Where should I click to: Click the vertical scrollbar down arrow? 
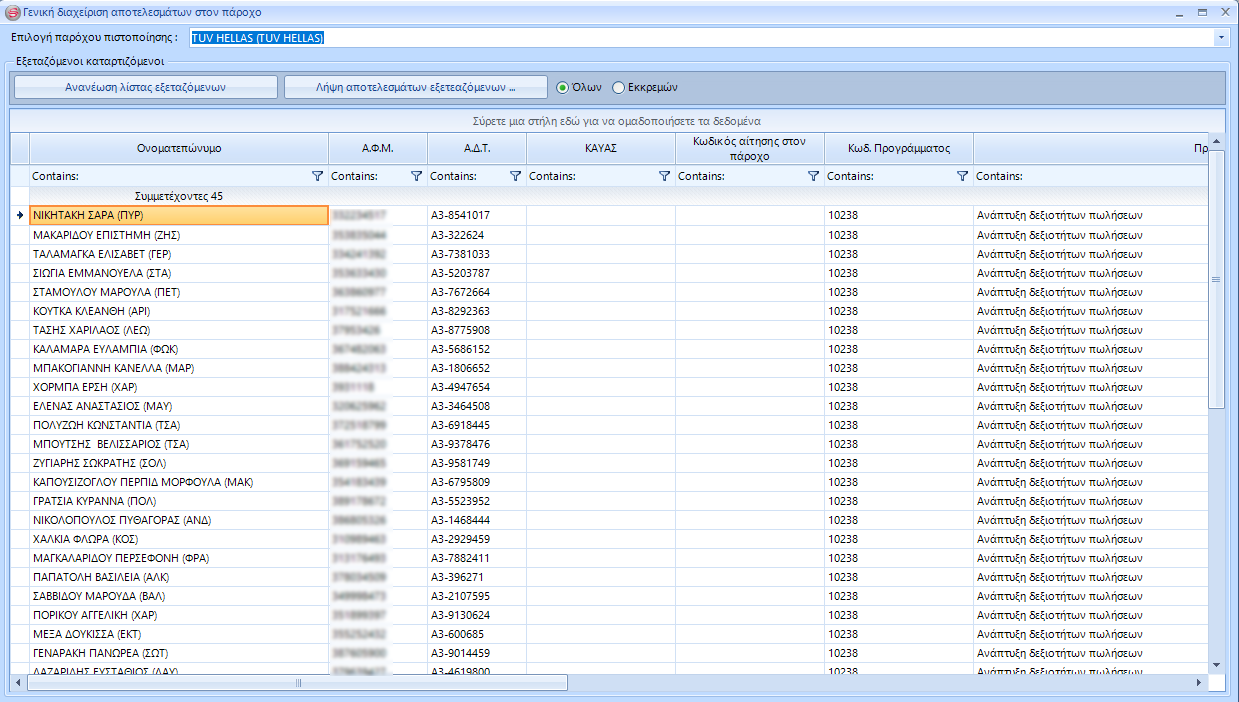(1216, 664)
